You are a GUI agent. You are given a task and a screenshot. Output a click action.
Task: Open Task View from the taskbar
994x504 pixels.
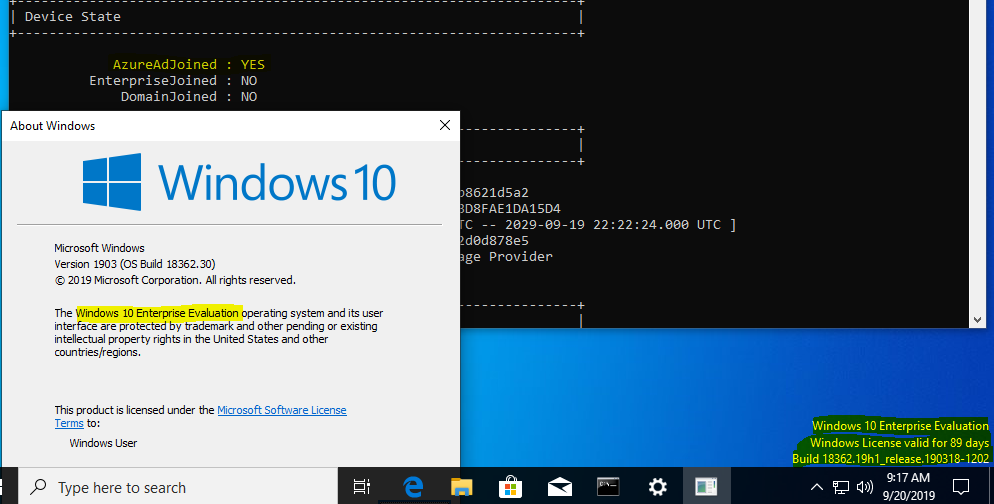pyautogui.click(x=362, y=487)
